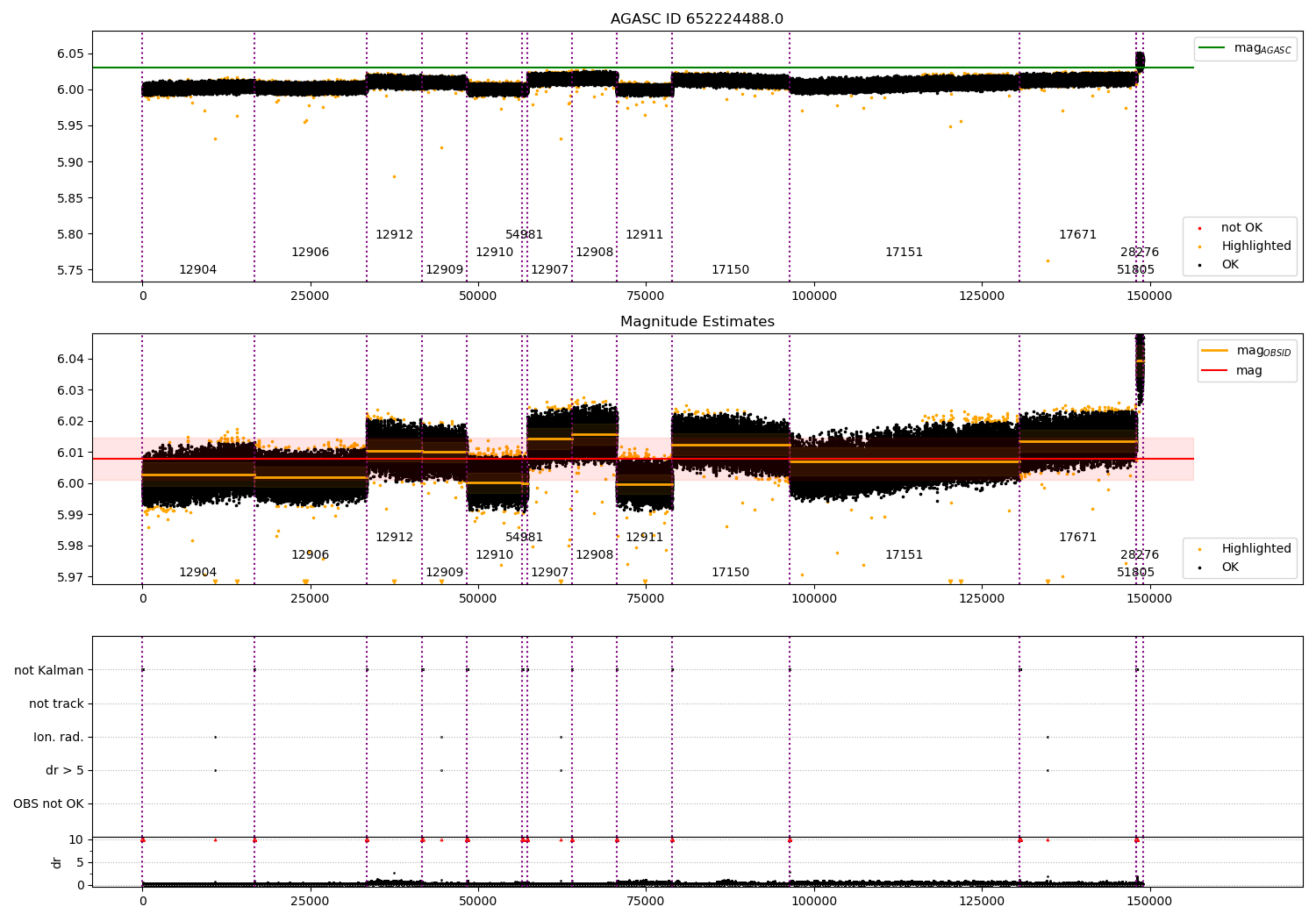The image size is (1316, 921).
Task: Click OBSID label 17151 in Magnitude Estimates plot
Action: coord(904,555)
